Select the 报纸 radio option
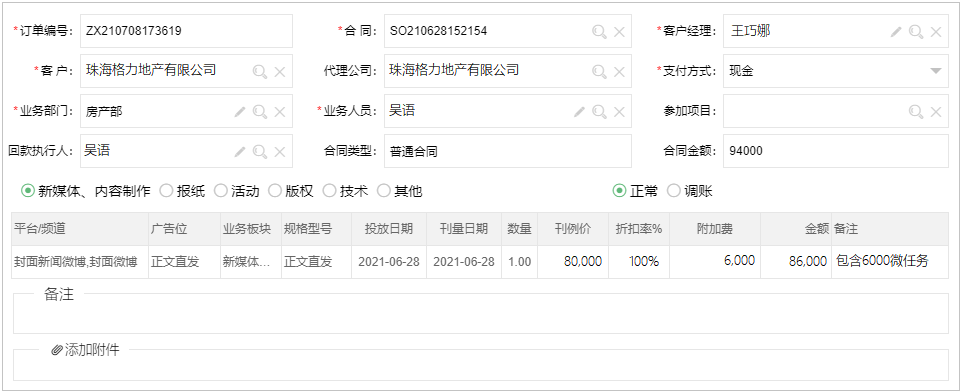The height and width of the screenshot is (392, 961). click(166, 191)
